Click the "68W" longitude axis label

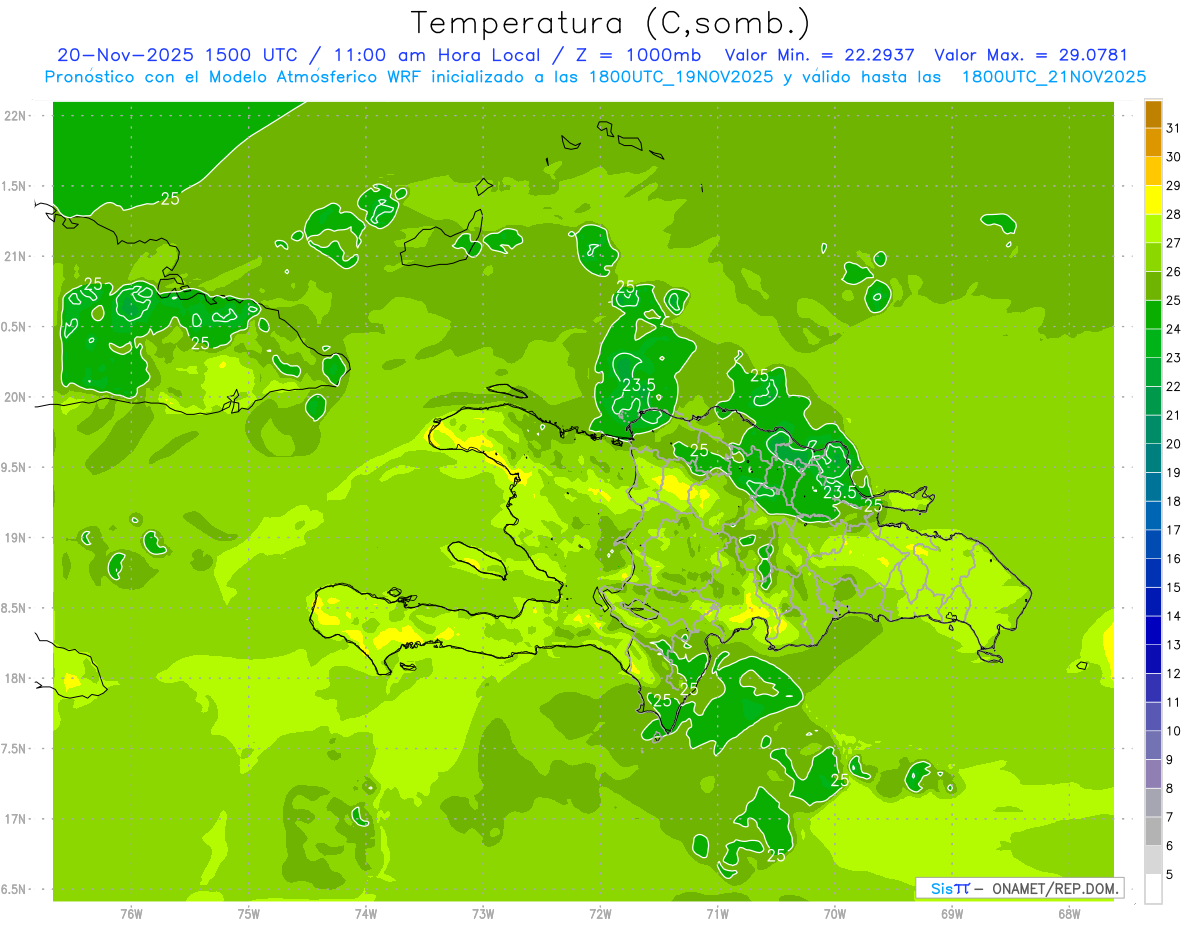click(1068, 914)
